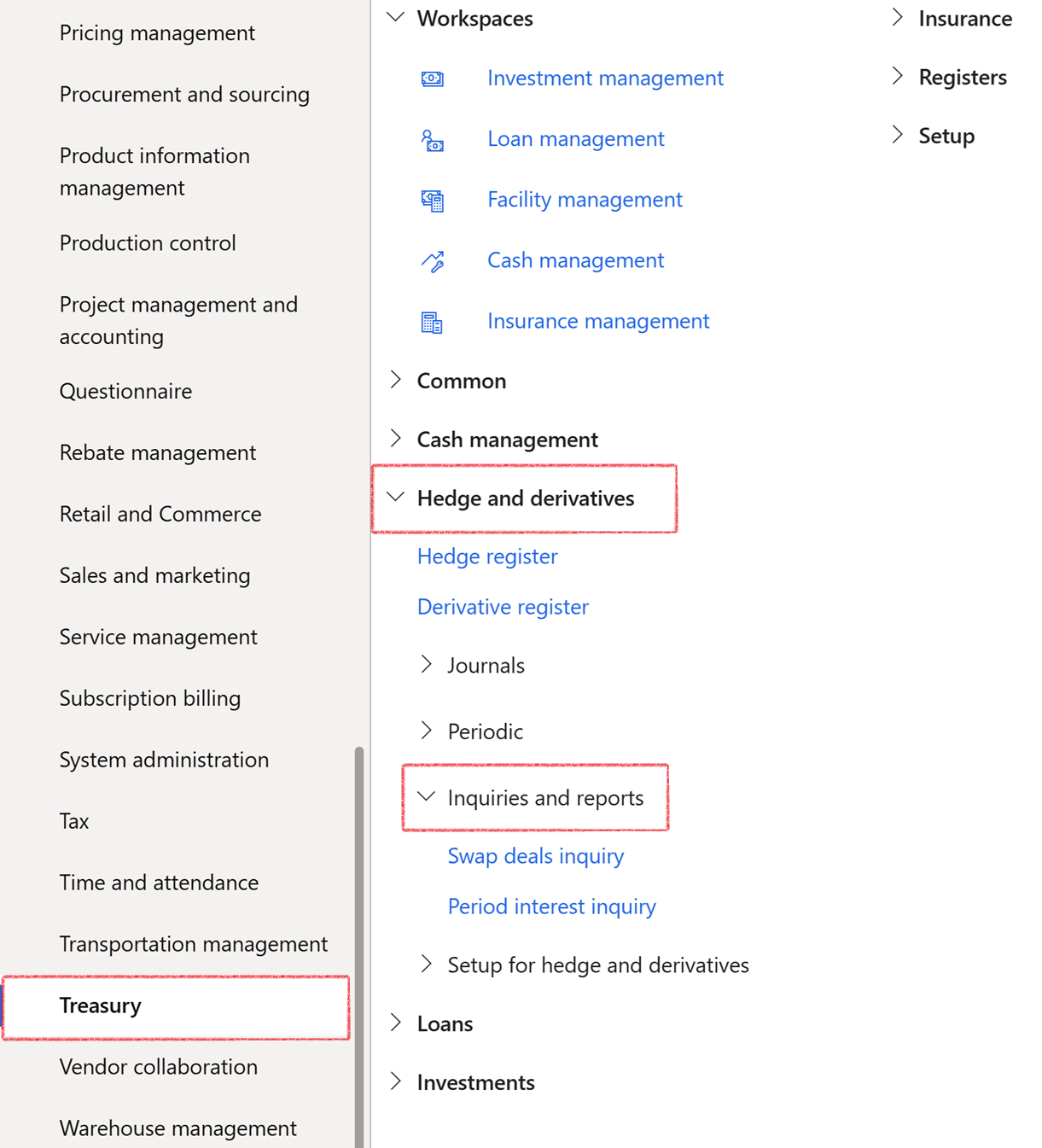The height and width of the screenshot is (1148, 1042).
Task: Expand the Setup group
Action: [897, 135]
